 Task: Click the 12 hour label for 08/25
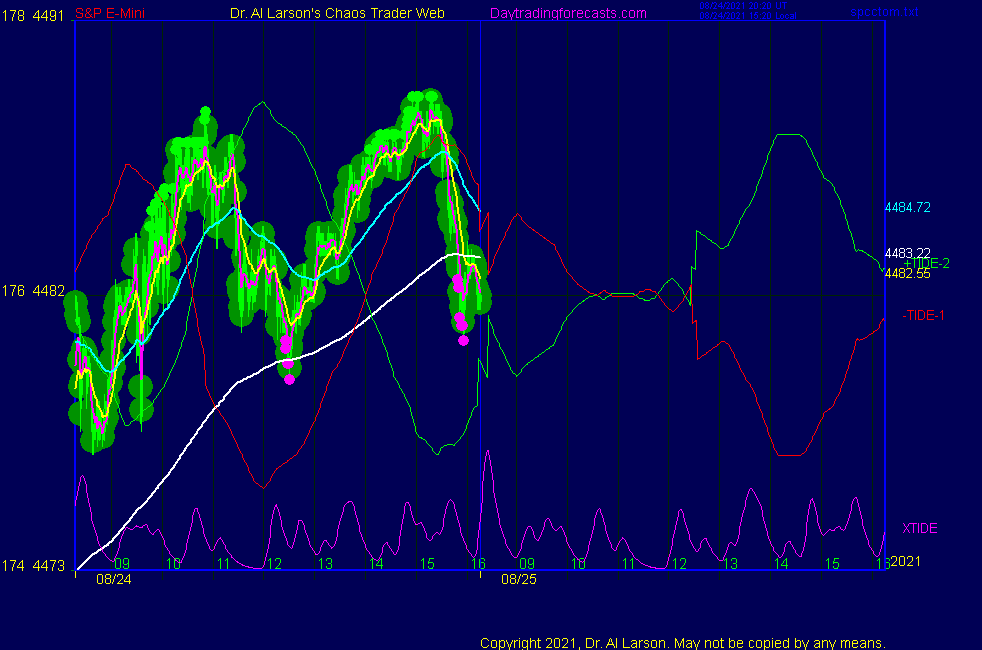tap(680, 564)
